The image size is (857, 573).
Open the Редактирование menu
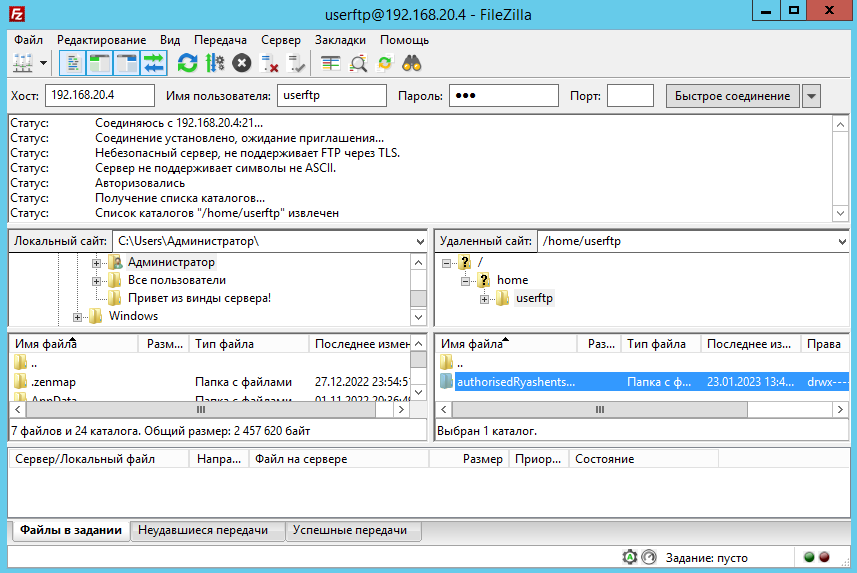coord(102,40)
